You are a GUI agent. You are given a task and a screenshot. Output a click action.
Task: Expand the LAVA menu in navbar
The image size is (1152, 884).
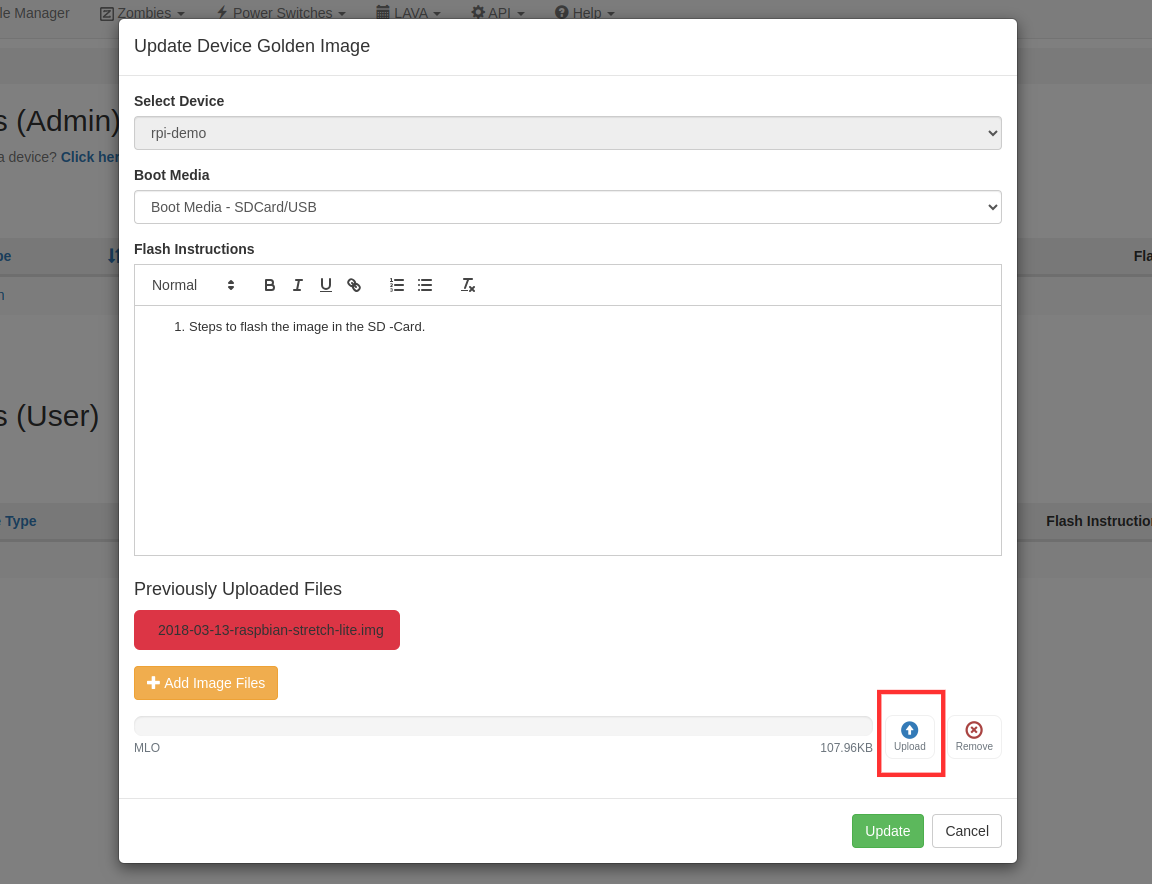point(408,12)
